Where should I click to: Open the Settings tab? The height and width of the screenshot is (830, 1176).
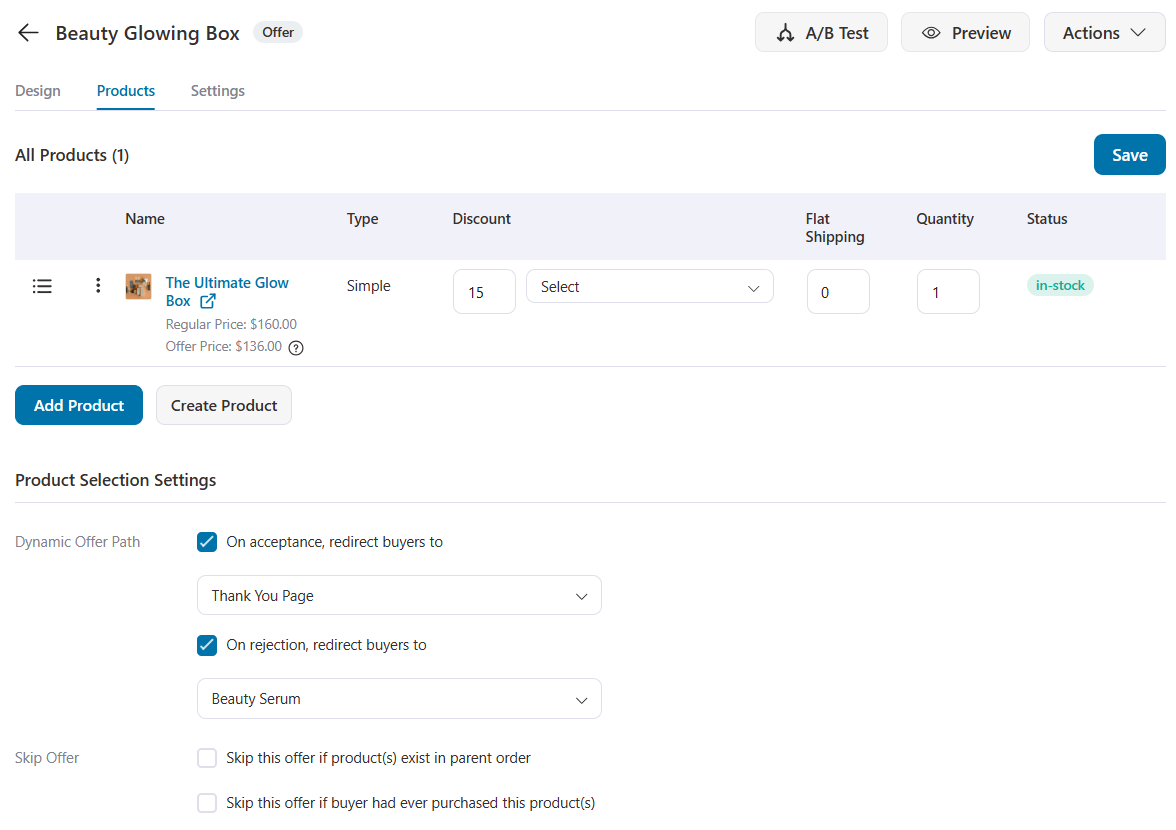click(218, 91)
